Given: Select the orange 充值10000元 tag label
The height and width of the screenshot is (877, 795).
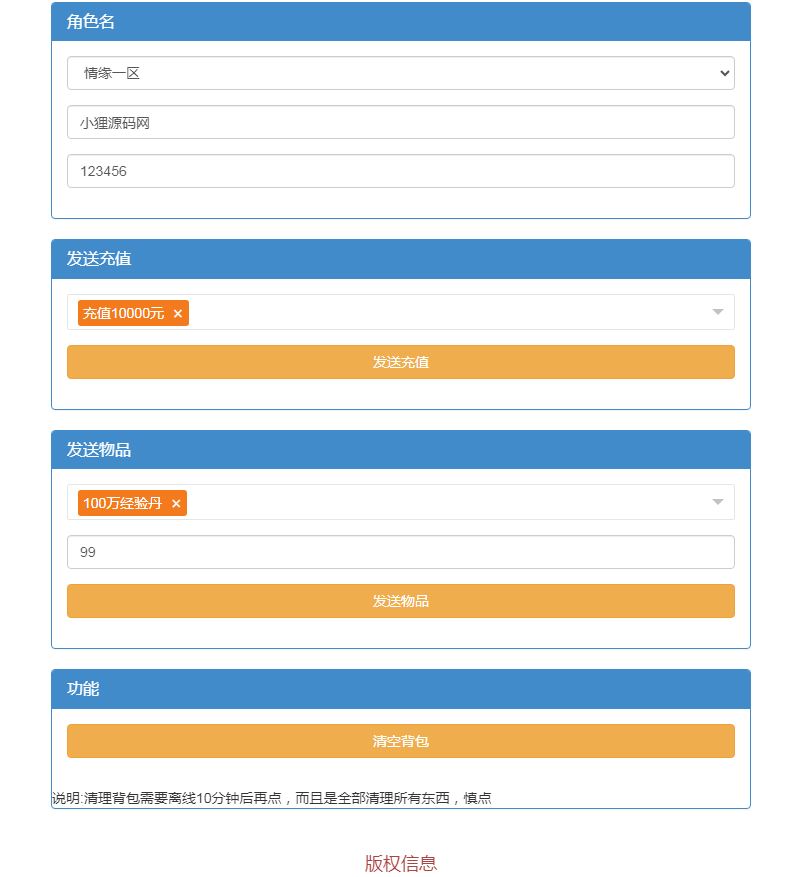Looking at the screenshot, I should 123,313.
